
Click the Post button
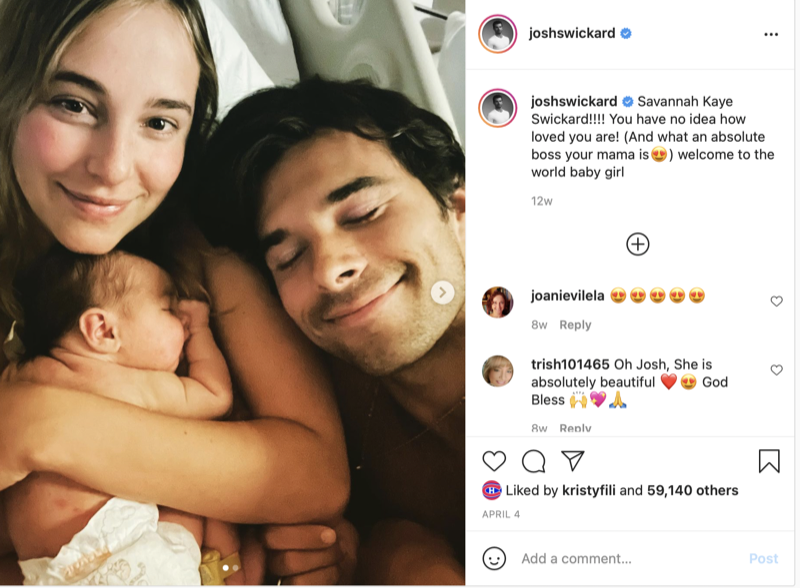tap(763, 558)
